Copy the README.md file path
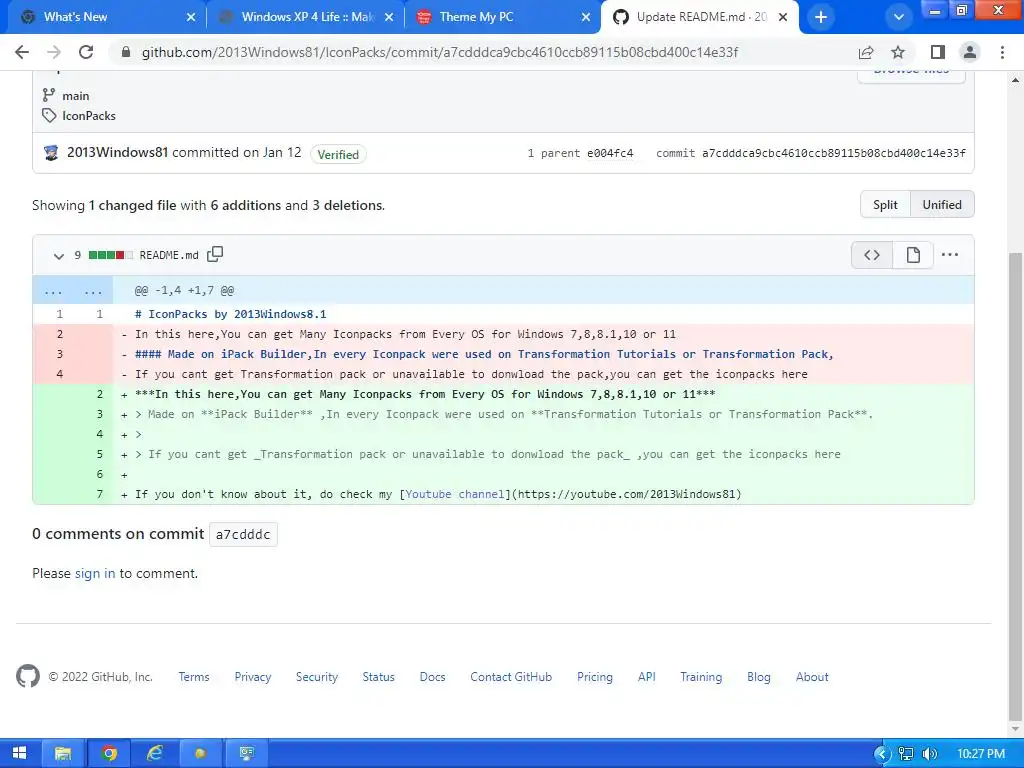Image resolution: width=1024 pixels, height=768 pixels. tap(215, 254)
